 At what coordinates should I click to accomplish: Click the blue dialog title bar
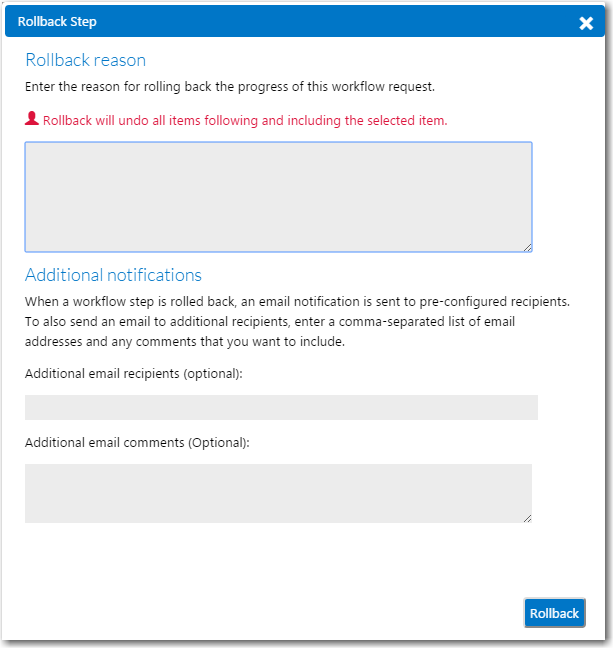click(305, 21)
